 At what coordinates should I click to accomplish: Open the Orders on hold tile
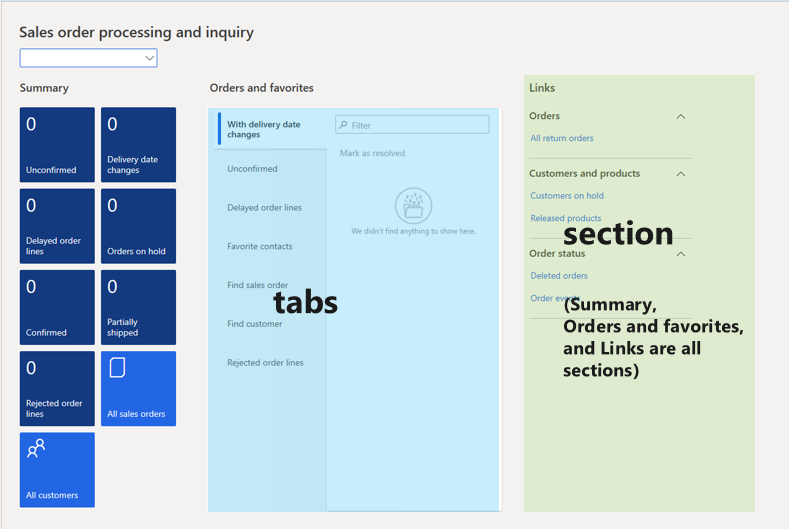pos(138,226)
